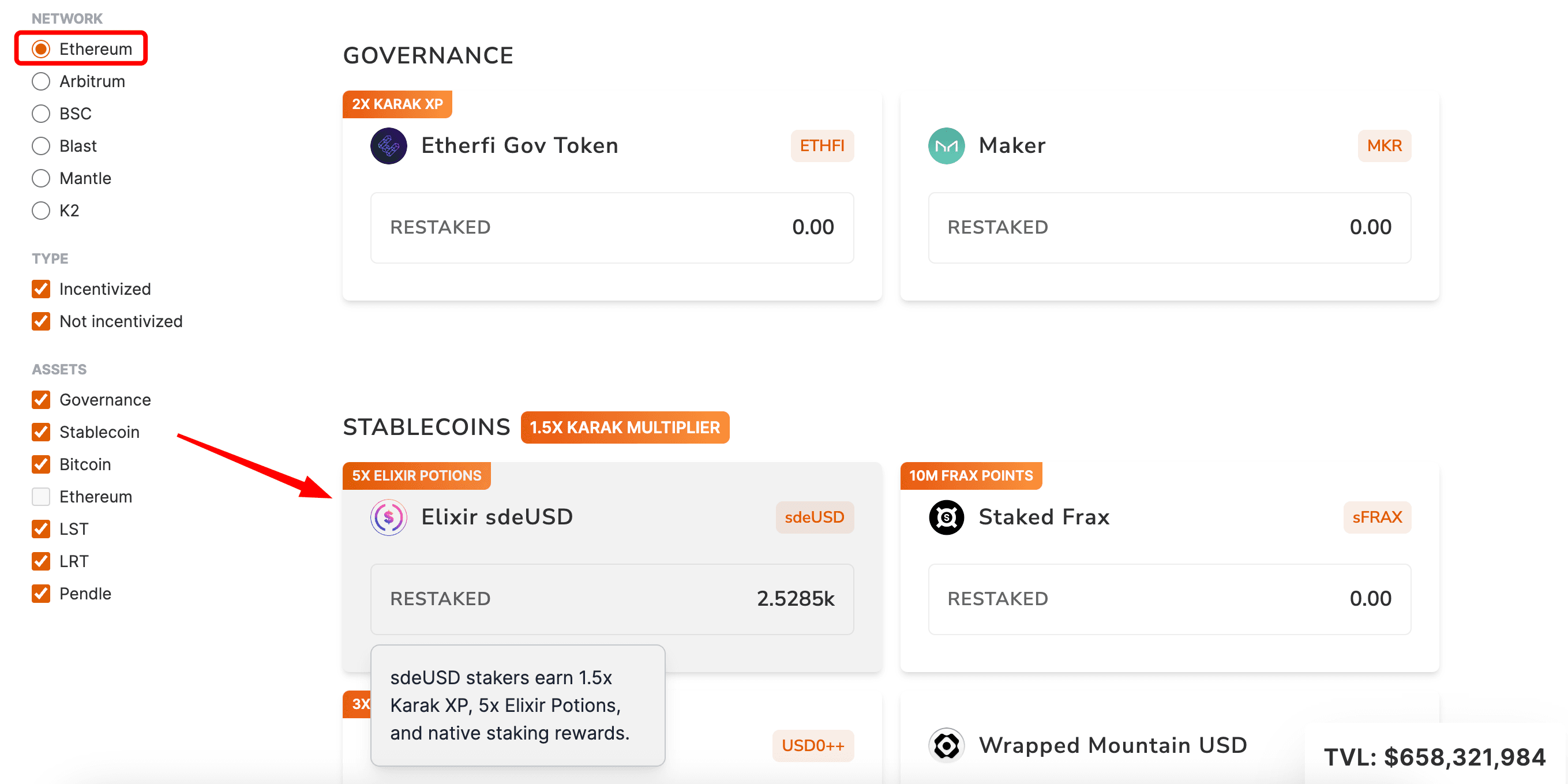Open the Wrapped Mountain USD card title

tap(1113, 745)
